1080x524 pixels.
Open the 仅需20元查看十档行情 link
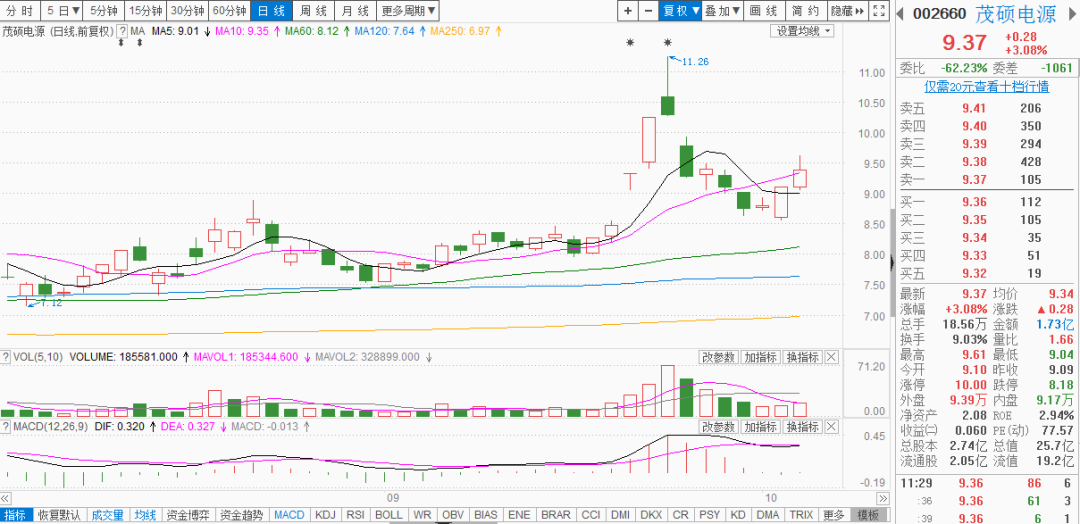985,87
